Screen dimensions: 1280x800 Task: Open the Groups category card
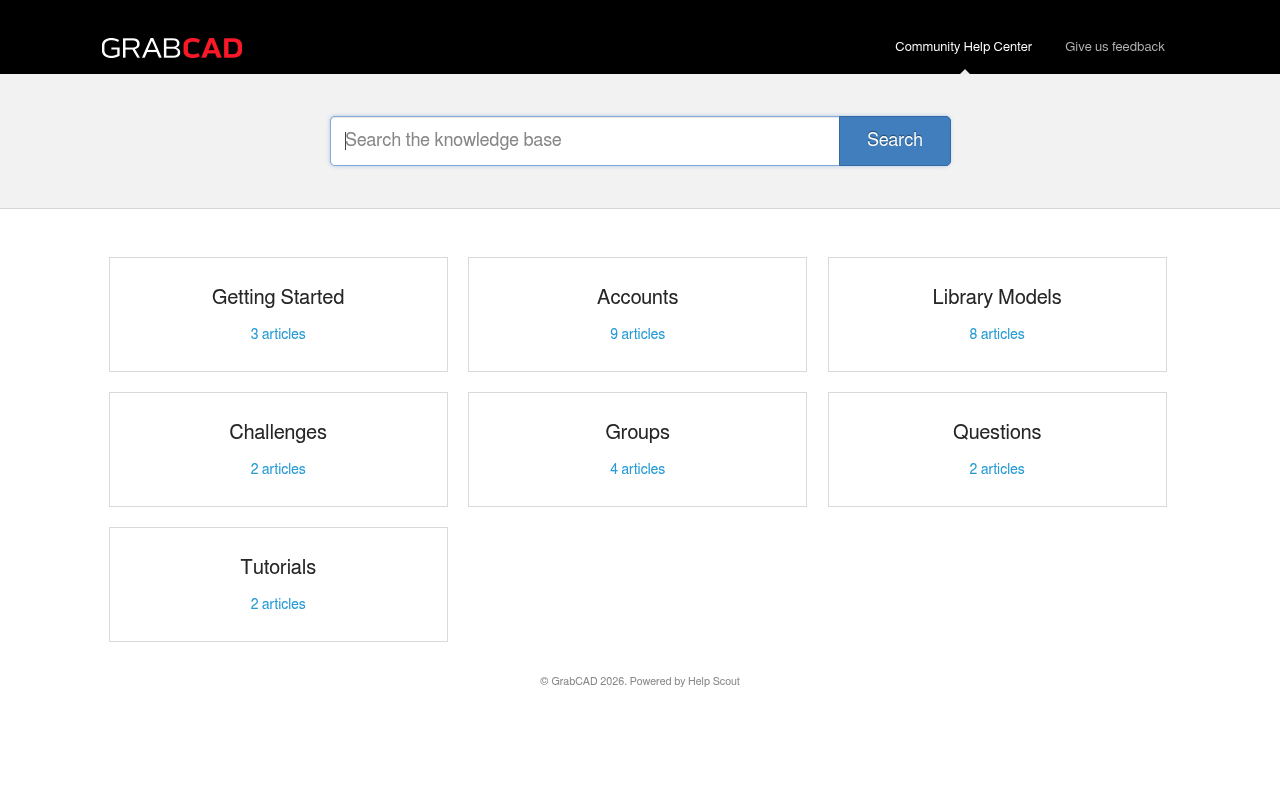coord(637,449)
